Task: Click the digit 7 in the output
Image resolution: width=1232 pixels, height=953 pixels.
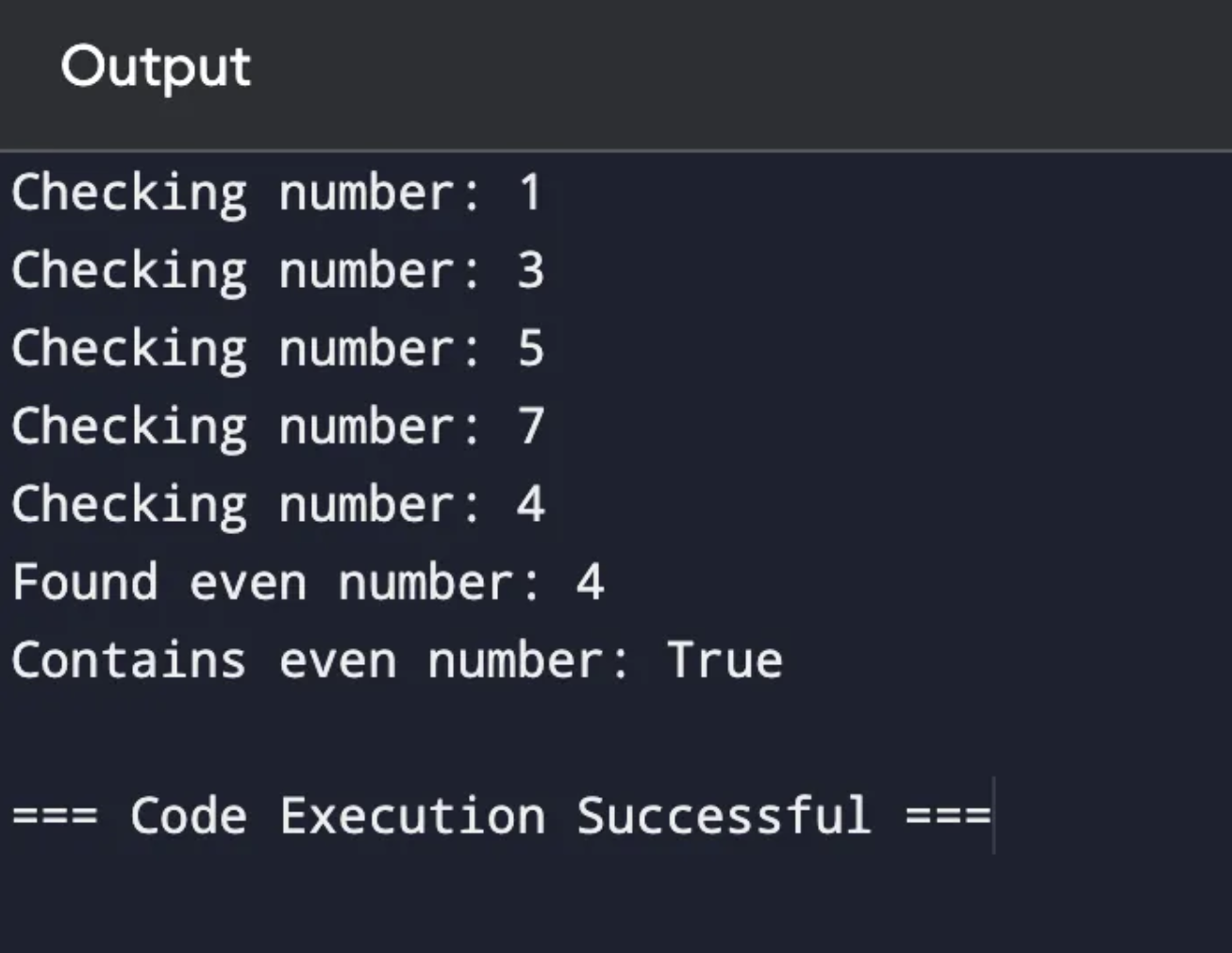Action: point(530,426)
